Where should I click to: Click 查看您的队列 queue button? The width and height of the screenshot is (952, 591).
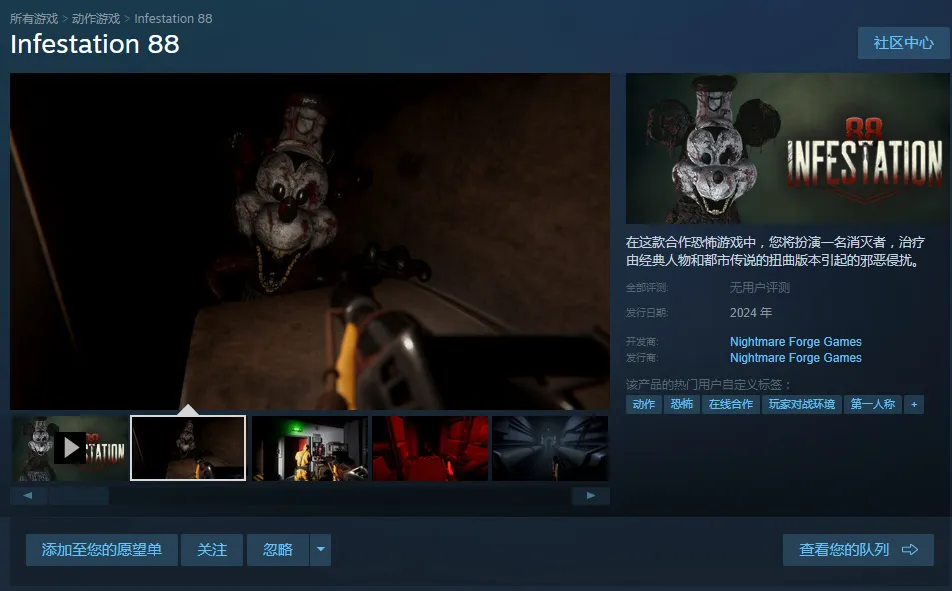click(x=858, y=550)
